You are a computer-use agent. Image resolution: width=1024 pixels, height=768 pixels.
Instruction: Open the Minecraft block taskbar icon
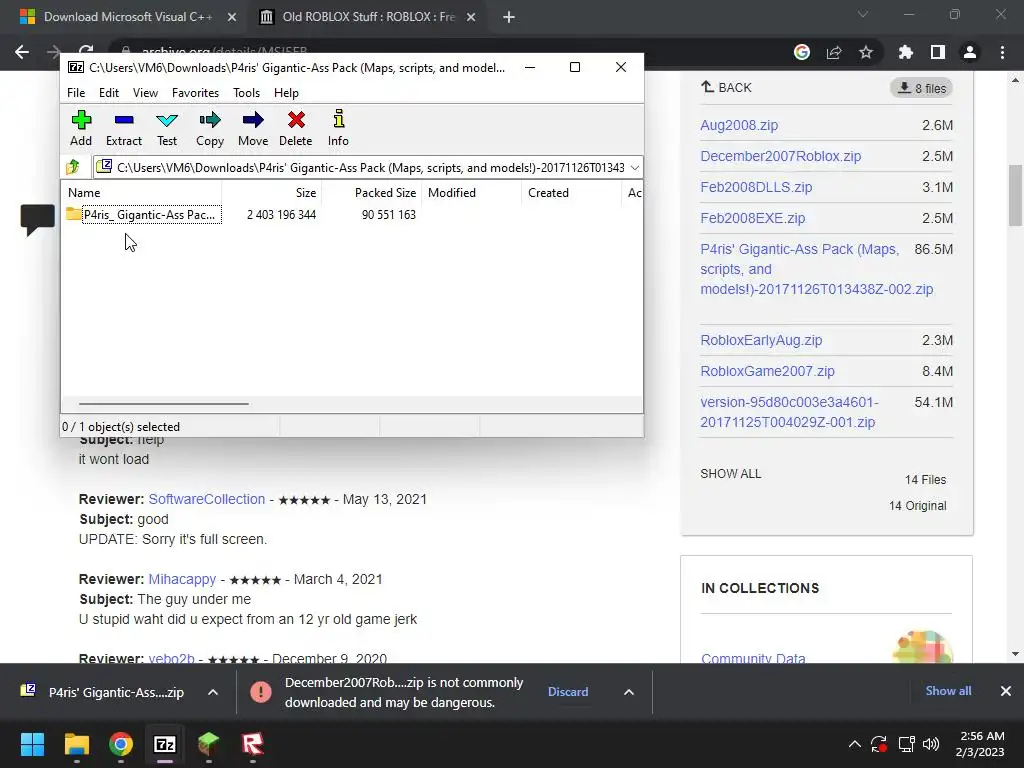pyautogui.click(x=208, y=744)
